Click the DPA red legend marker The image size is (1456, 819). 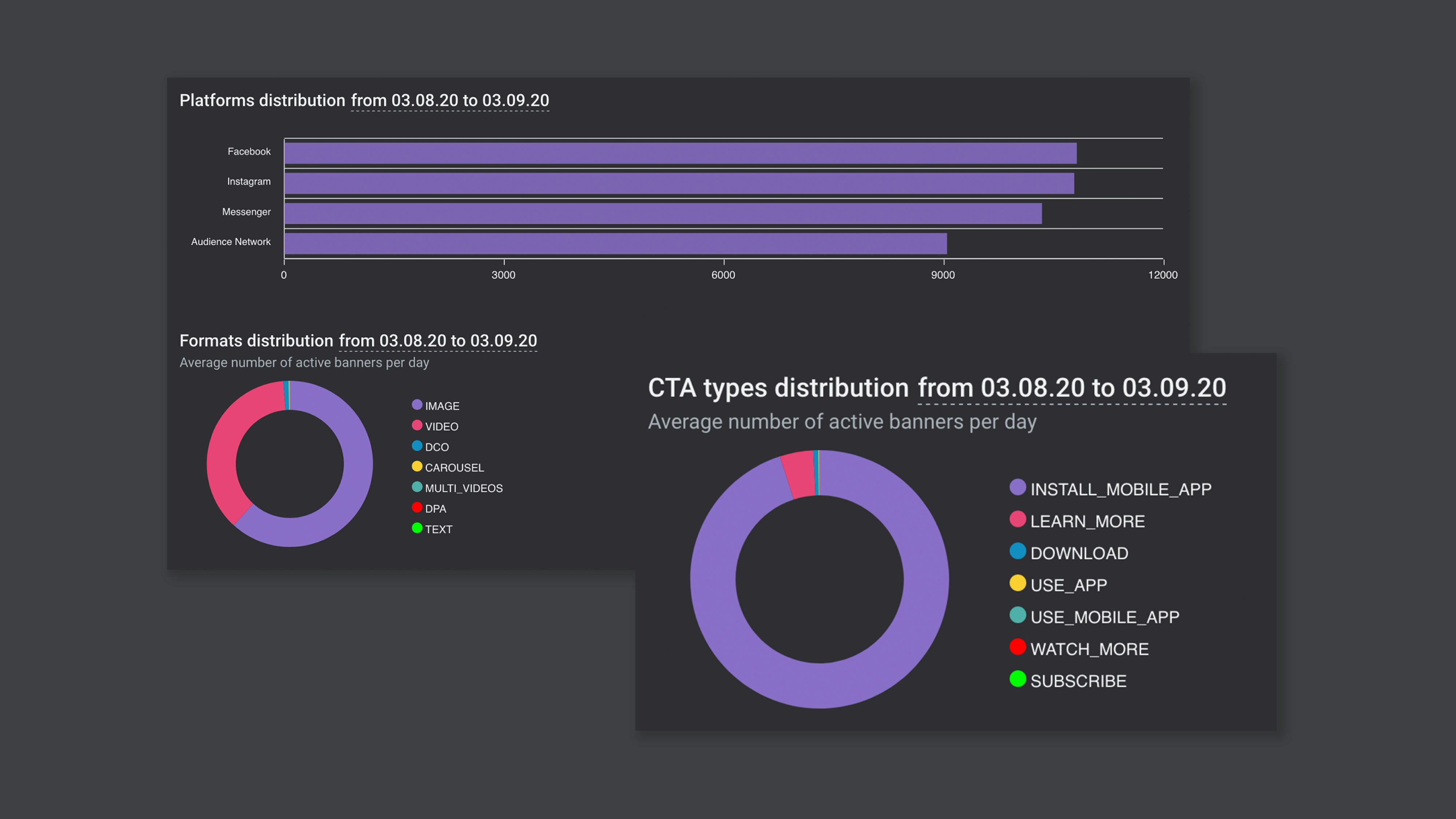coord(417,508)
